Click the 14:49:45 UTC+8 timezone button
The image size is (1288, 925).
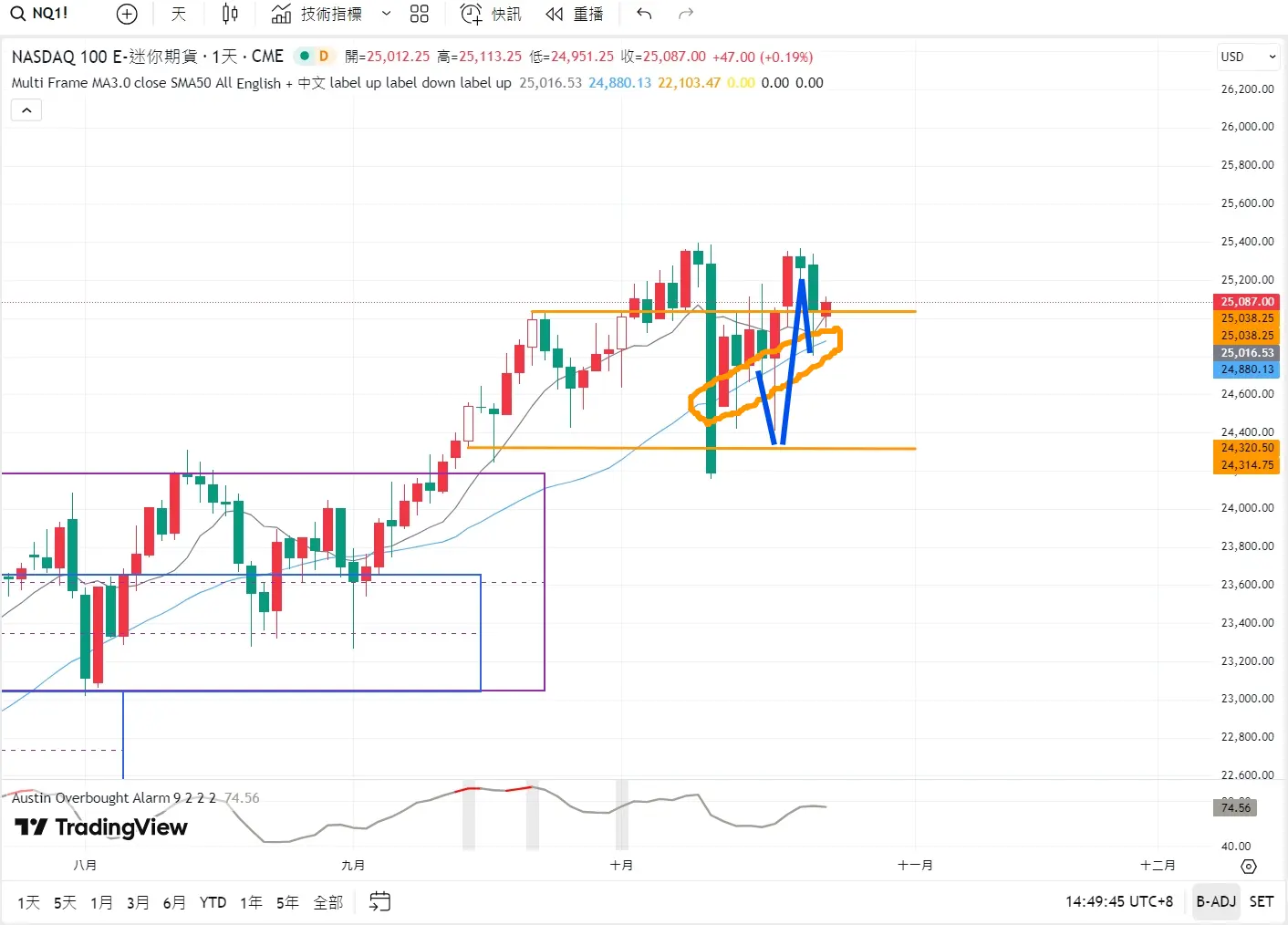pos(1119,901)
